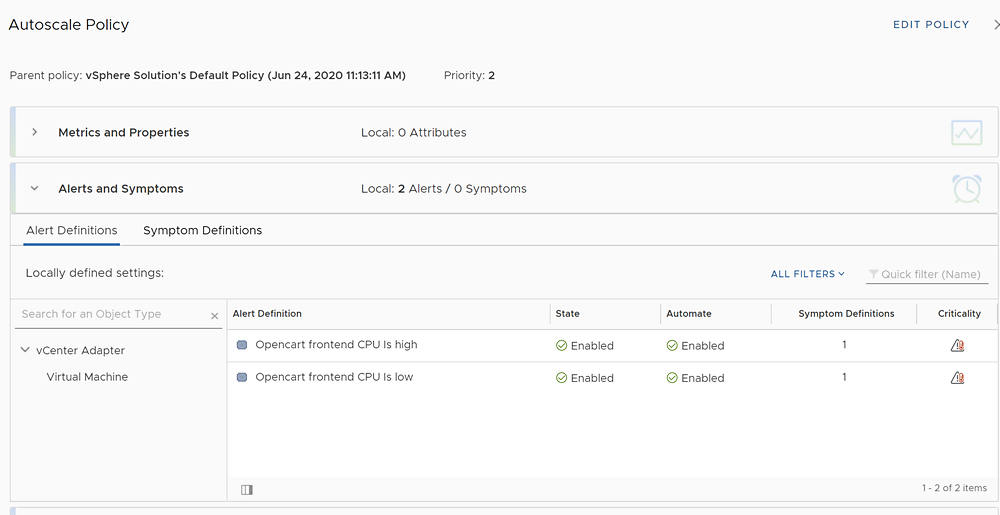
Task: Collapse the vCenter Adapter tree node
Action: (25, 350)
